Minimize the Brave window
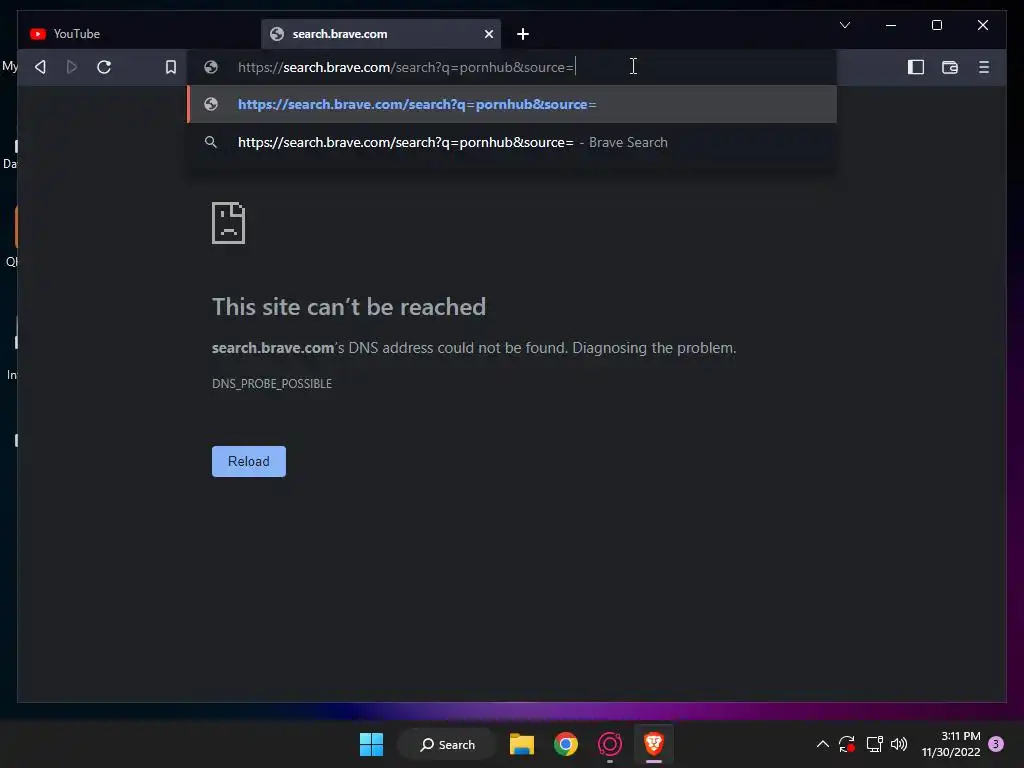 [891, 25]
